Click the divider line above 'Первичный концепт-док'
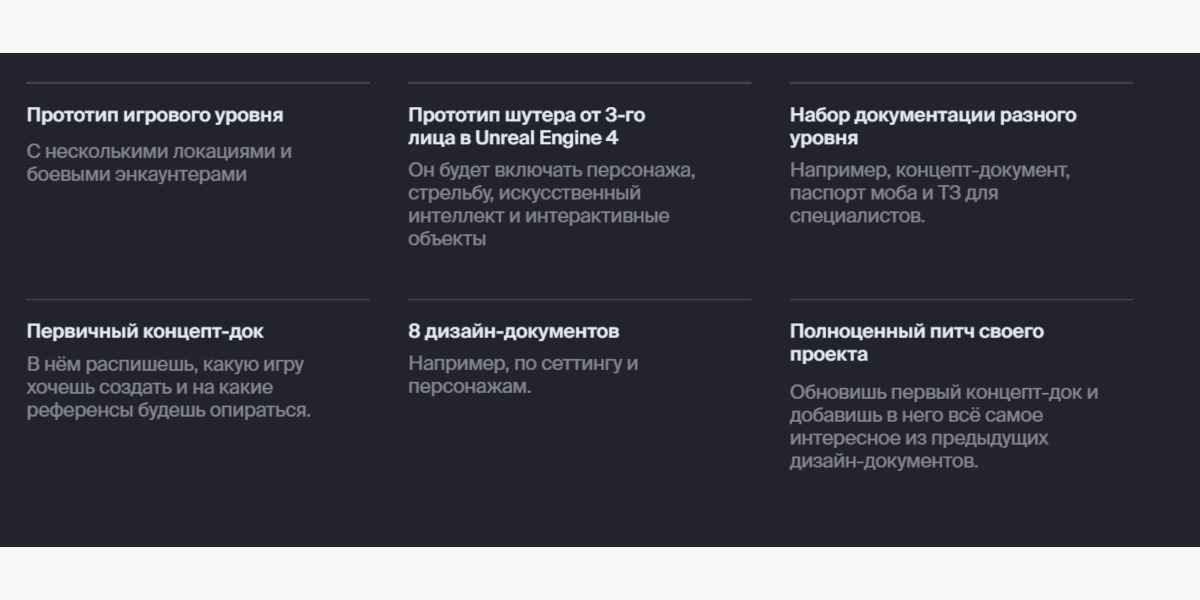Viewport: 1200px width, 600px height. point(198,299)
